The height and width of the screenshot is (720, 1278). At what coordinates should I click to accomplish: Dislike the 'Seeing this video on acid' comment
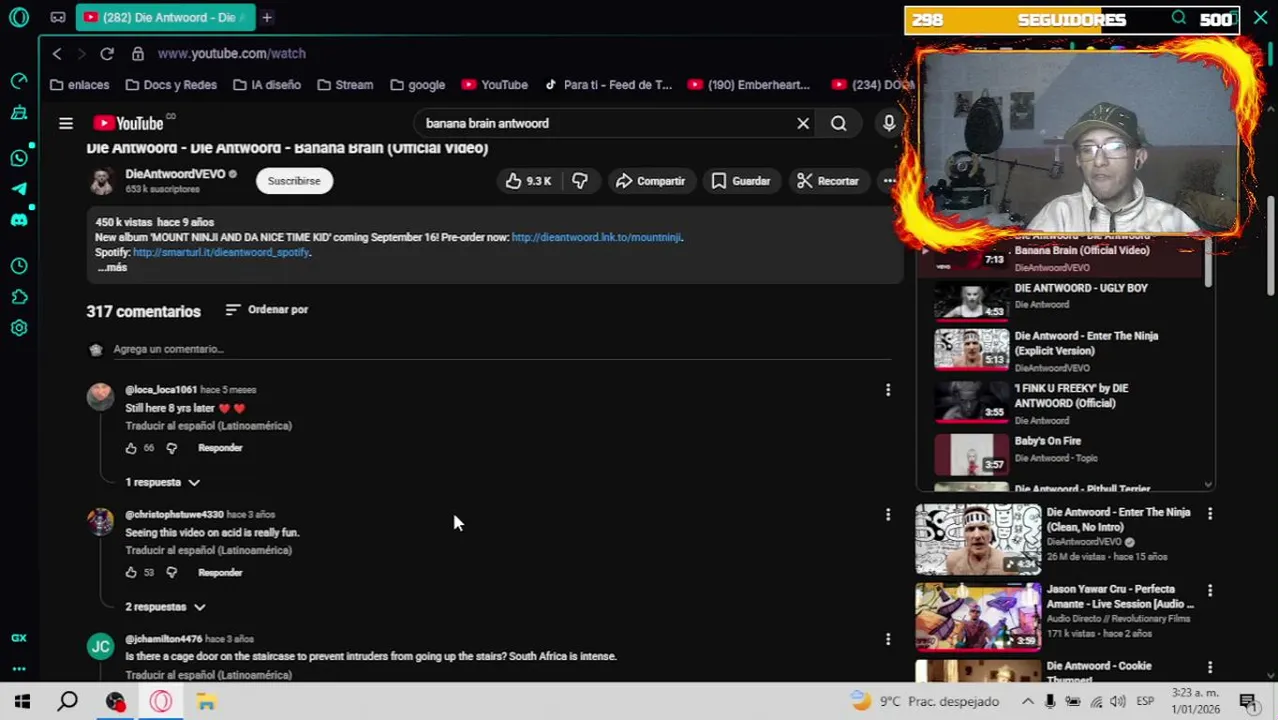(x=172, y=573)
